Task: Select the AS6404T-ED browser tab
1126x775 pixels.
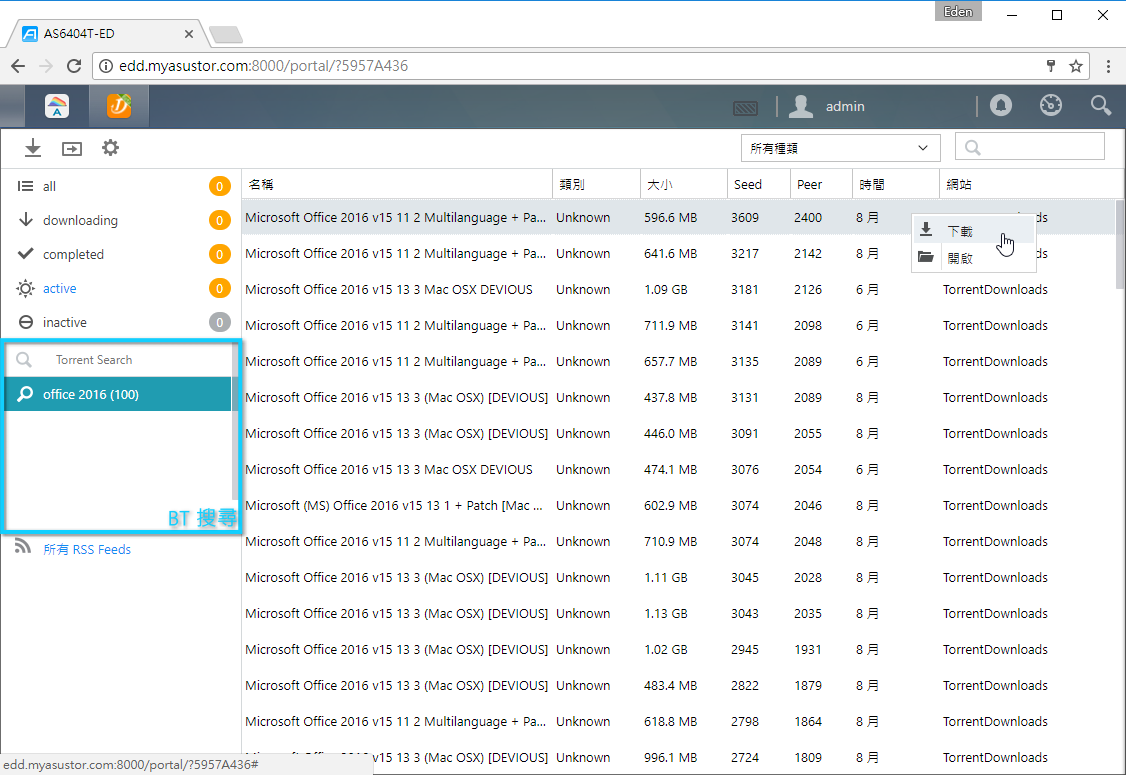Action: [108, 34]
